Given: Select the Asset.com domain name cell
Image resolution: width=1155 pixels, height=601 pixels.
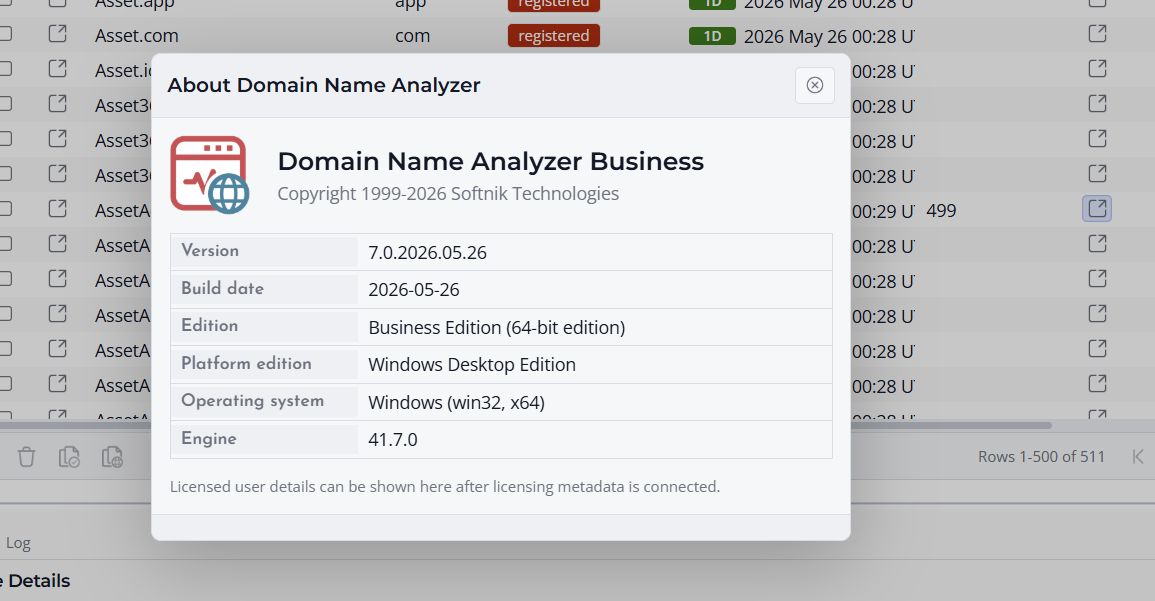Looking at the screenshot, I should 136,35.
